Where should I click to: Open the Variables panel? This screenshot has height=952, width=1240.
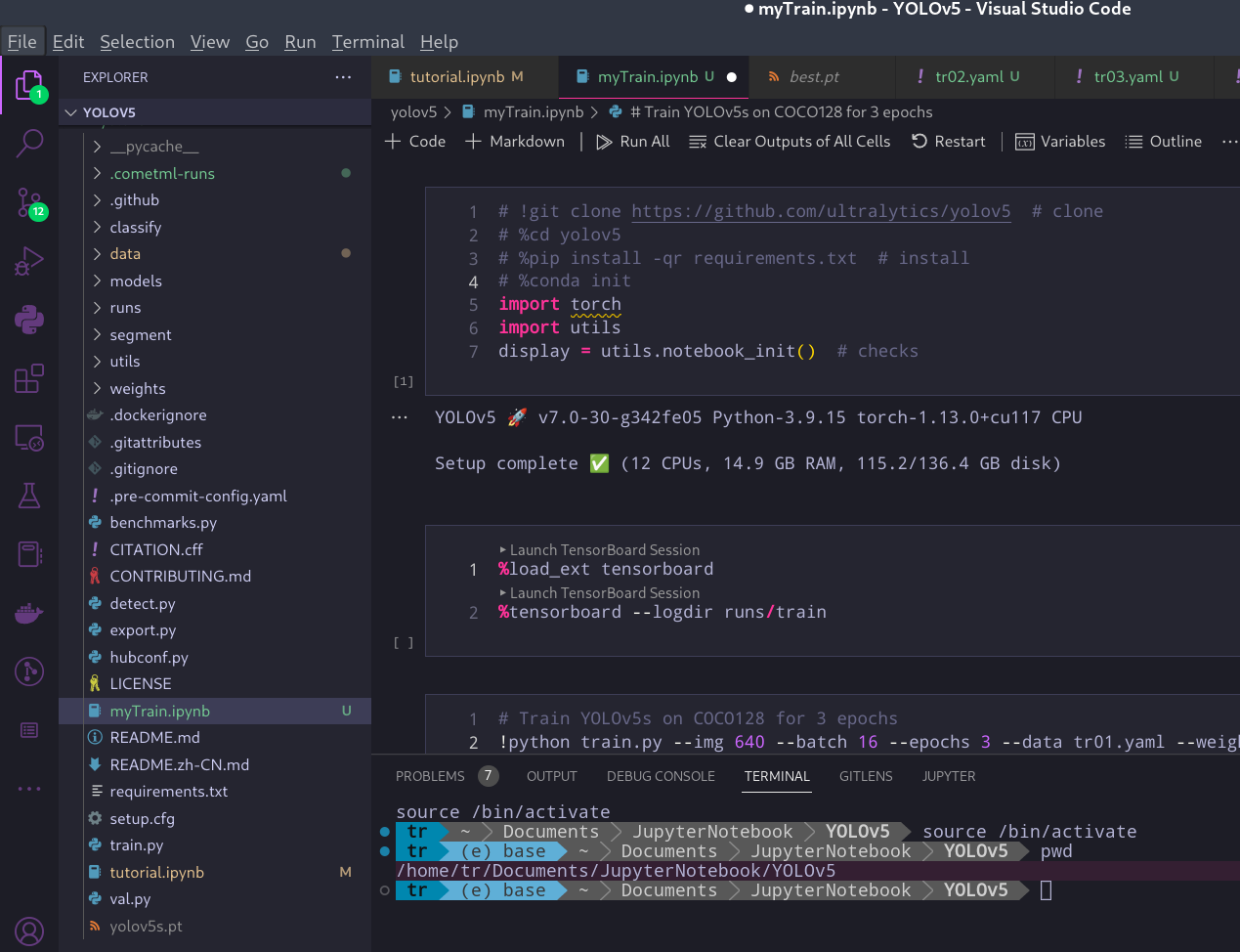point(1060,142)
